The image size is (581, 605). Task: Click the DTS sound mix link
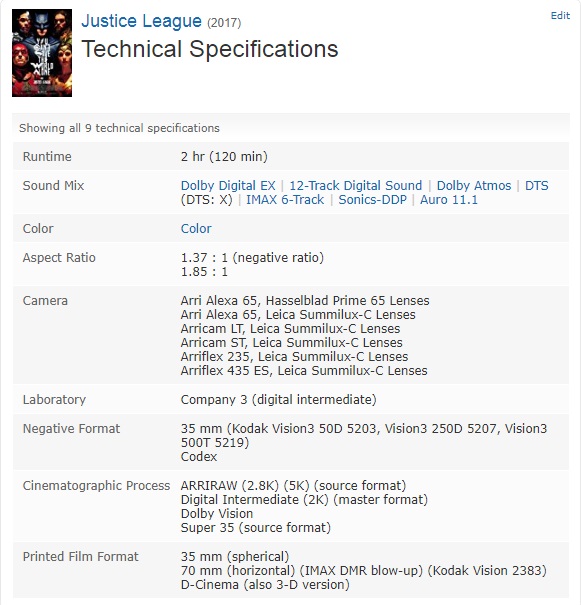537,186
